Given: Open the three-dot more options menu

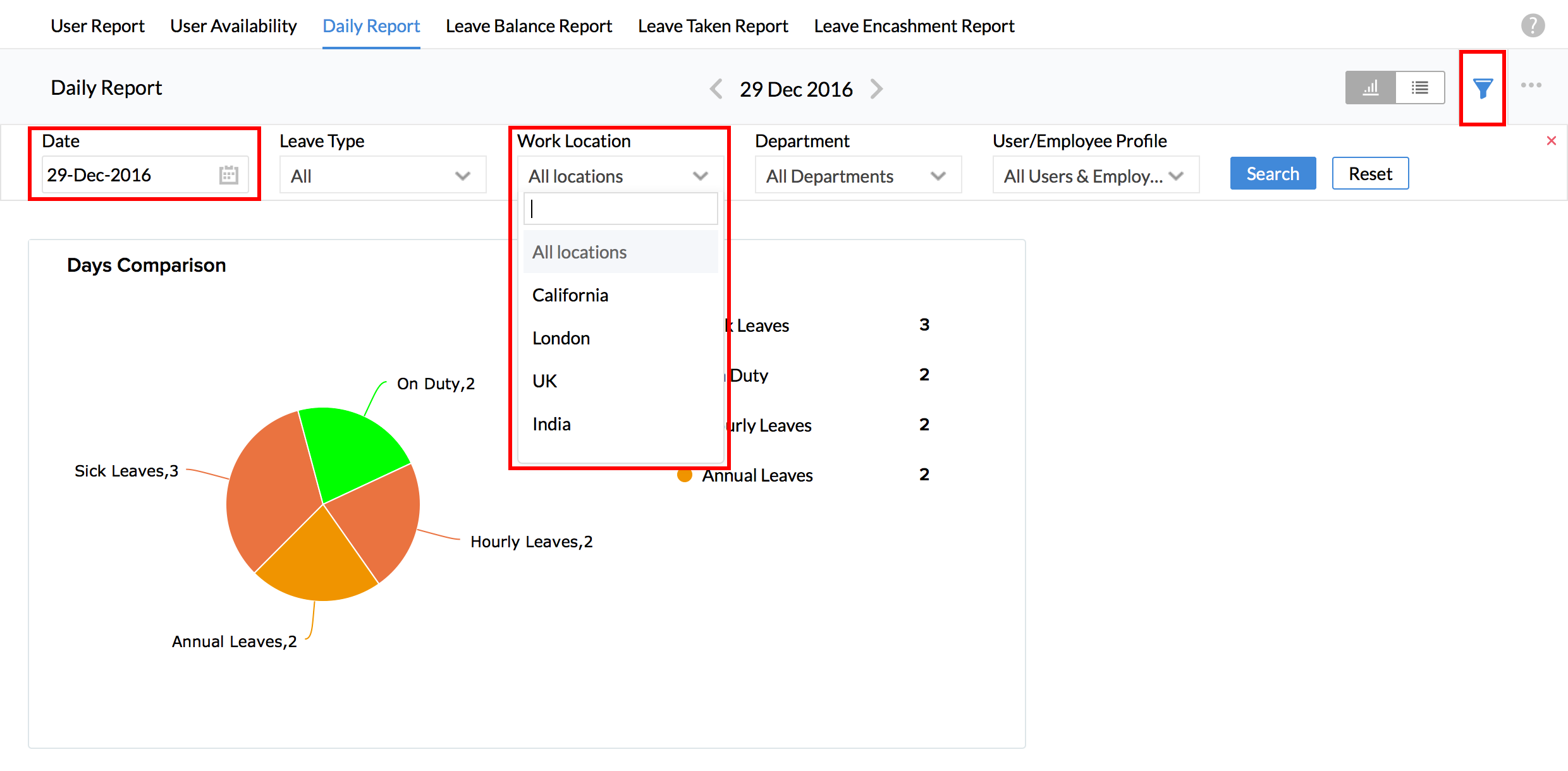Looking at the screenshot, I should tap(1531, 85).
